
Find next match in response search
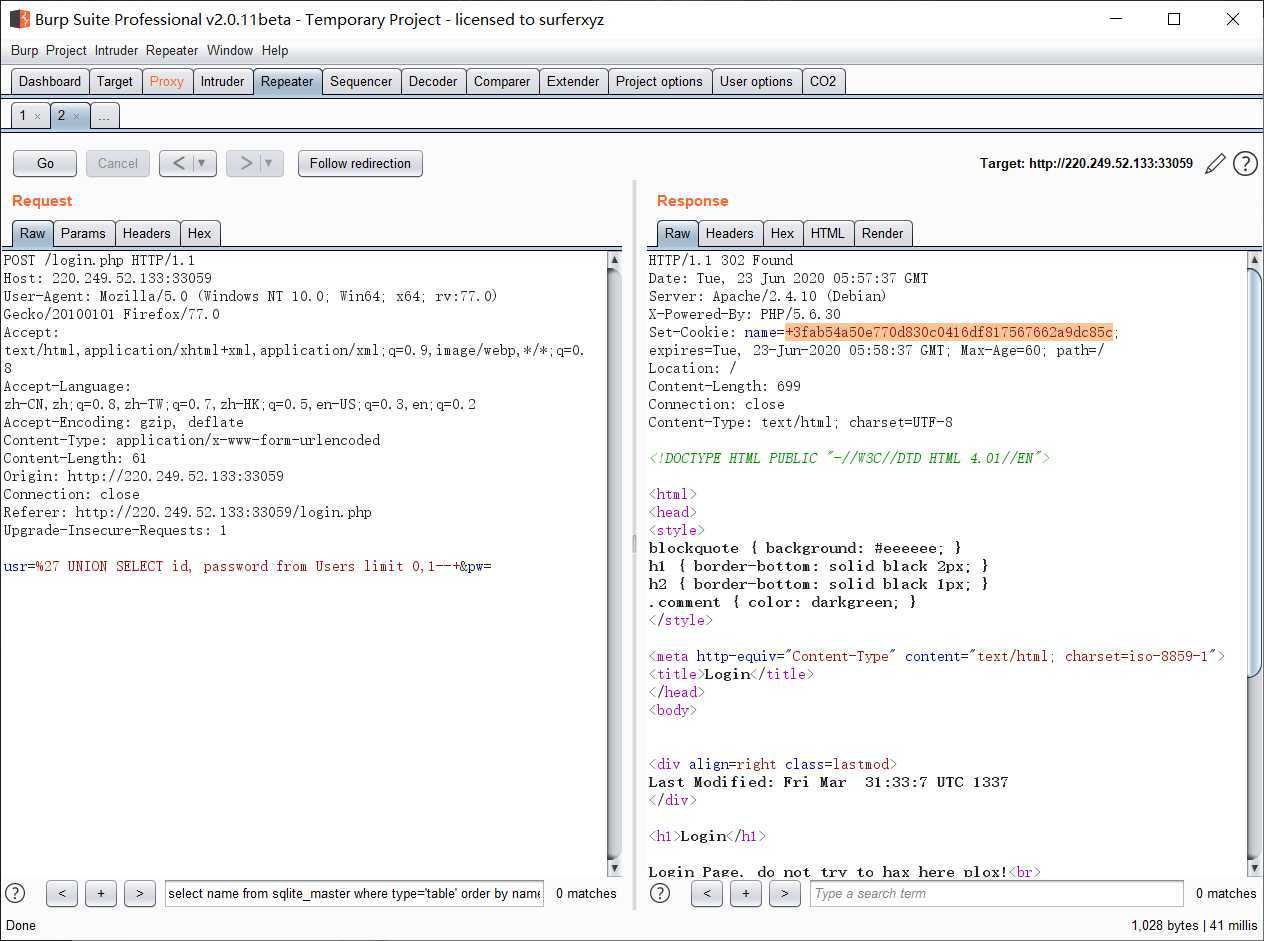[785, 893]
